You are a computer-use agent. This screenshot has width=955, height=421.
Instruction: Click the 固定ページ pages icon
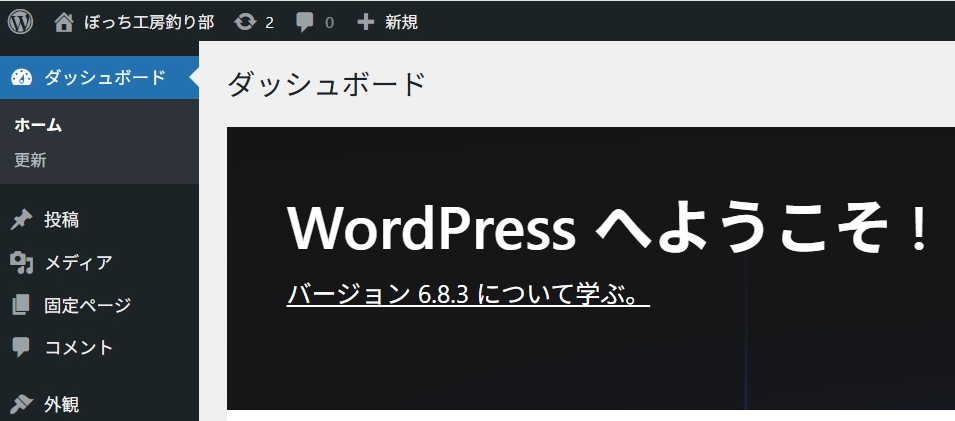22,305
